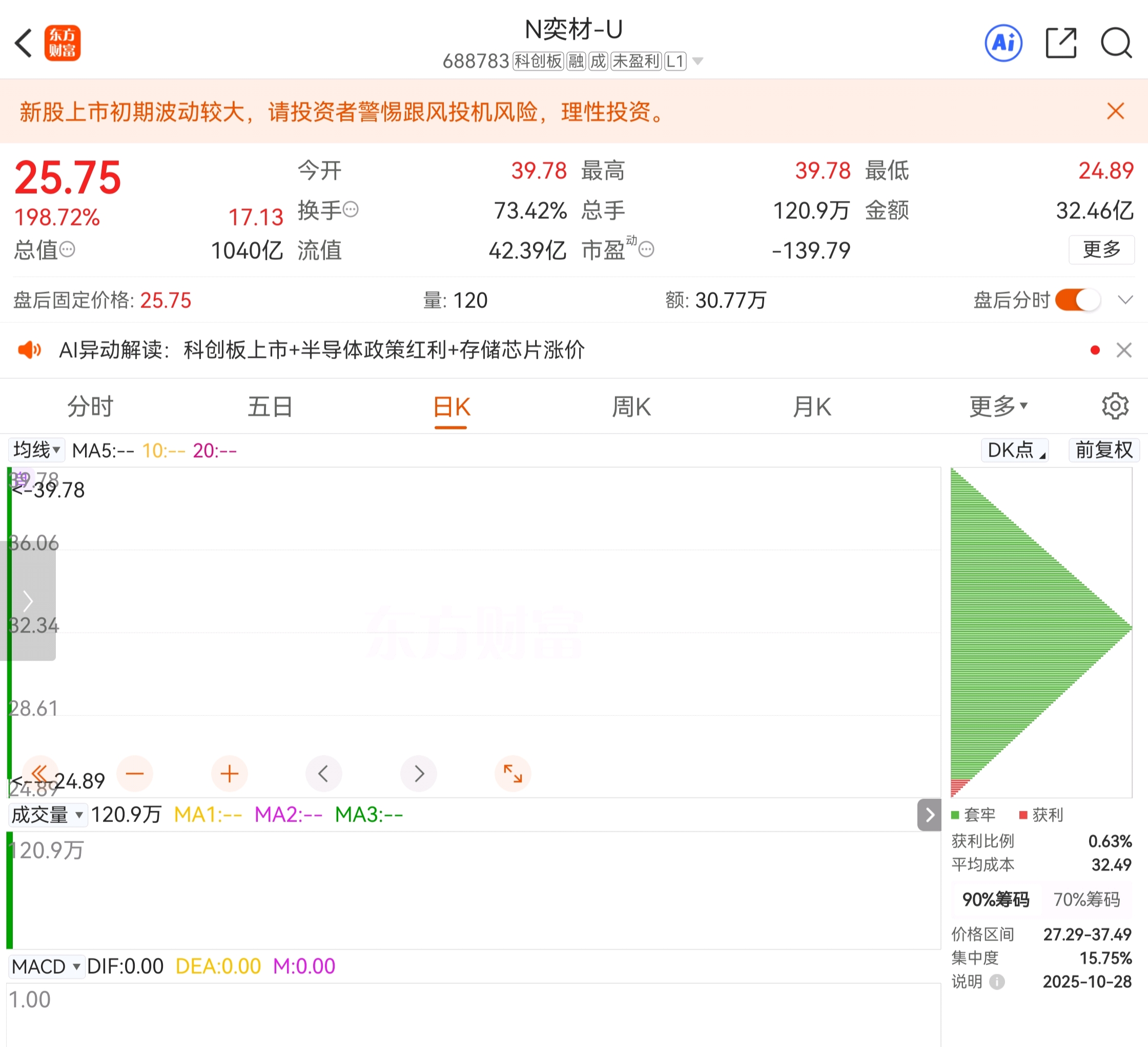Viewport: 1148px width, 1047px height.
Task: Zoom in chart with plus button
Action: click(x=230, y=773)
